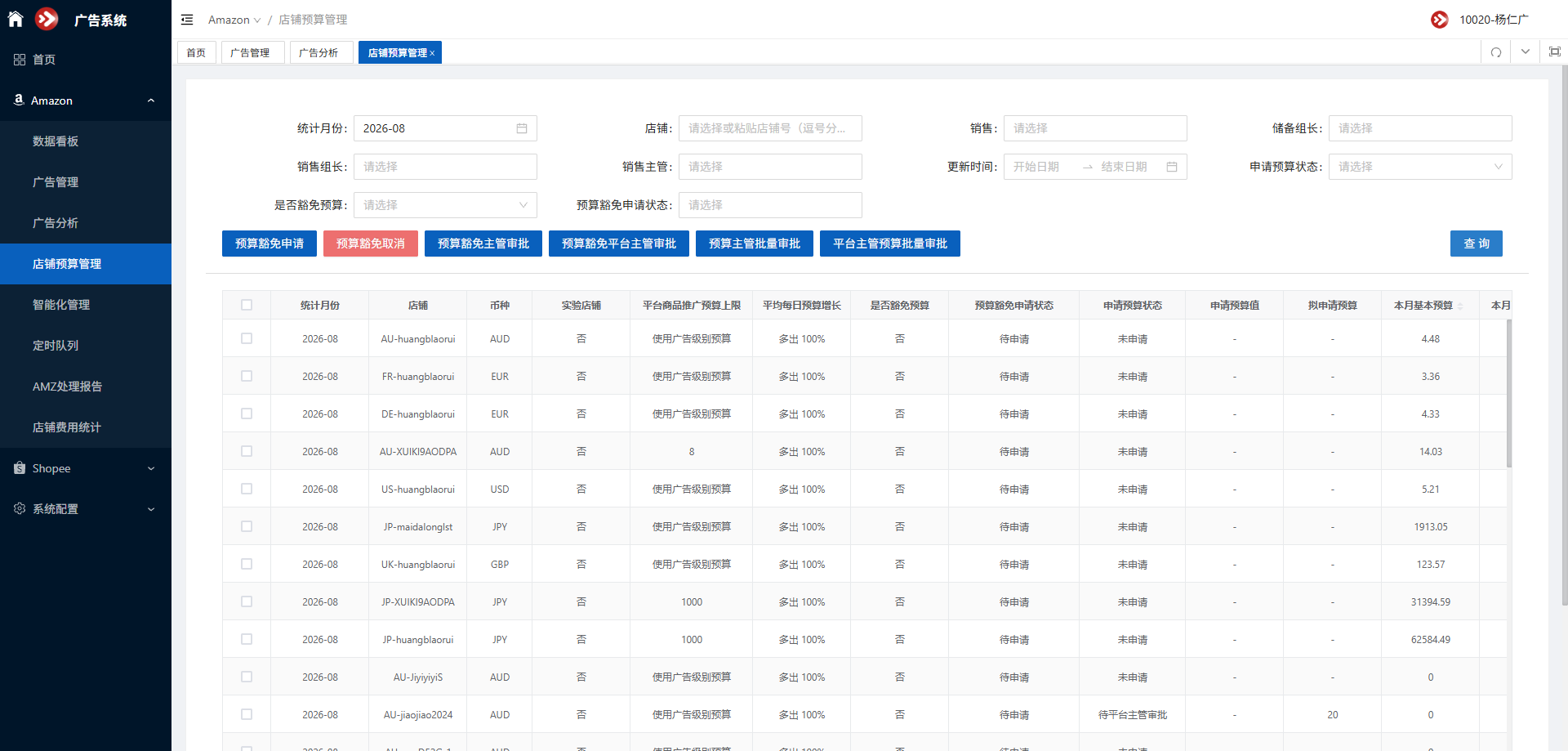Sort by the 本月基本预算 column sort icon
1568x751 pixels.
1460,306
